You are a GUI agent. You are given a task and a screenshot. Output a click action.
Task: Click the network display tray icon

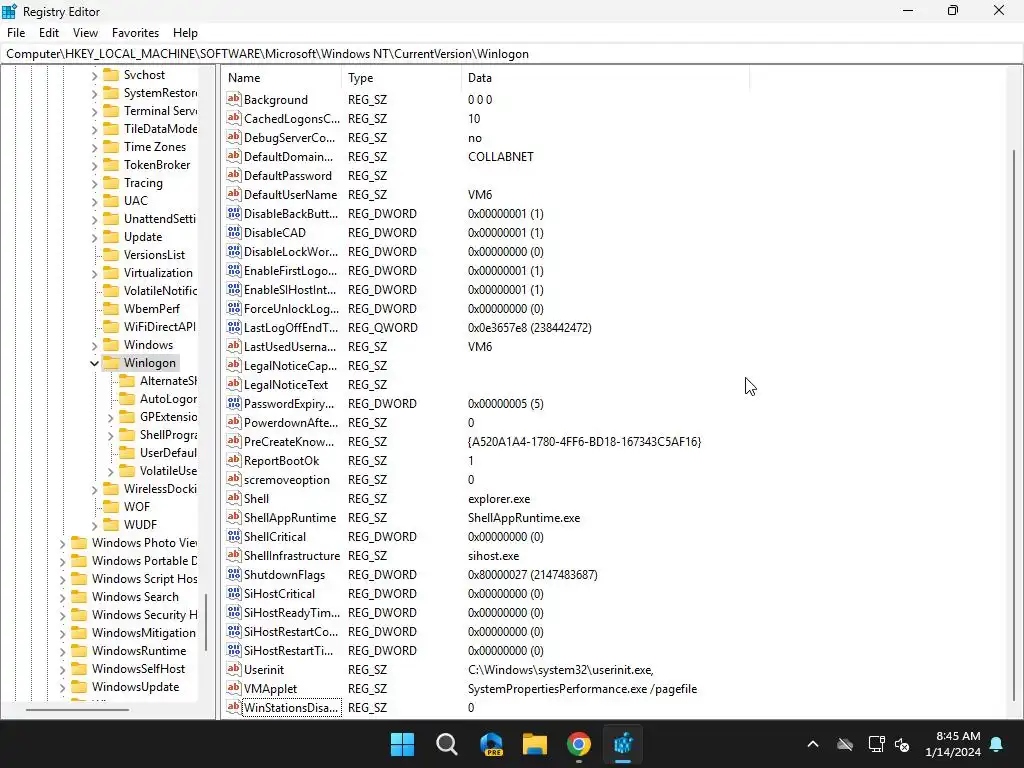click(876, 744)
